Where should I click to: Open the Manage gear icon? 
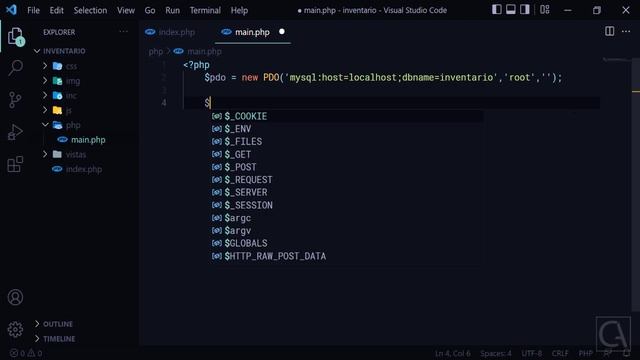coord(16,329)
